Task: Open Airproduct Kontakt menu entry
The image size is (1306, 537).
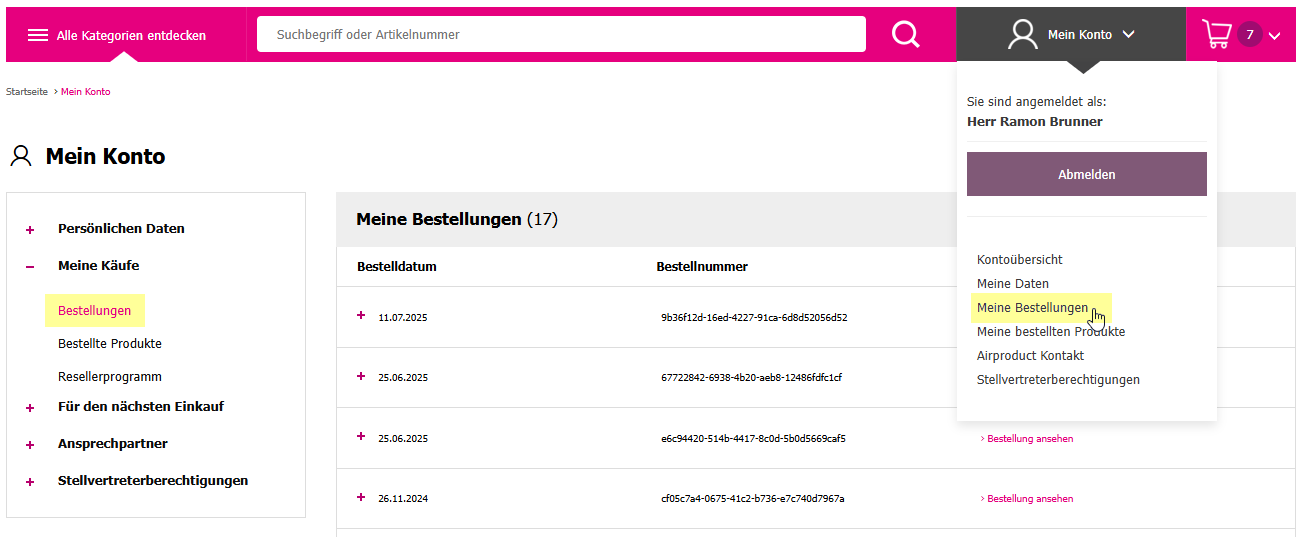Action: click(x=1030, y=355)
